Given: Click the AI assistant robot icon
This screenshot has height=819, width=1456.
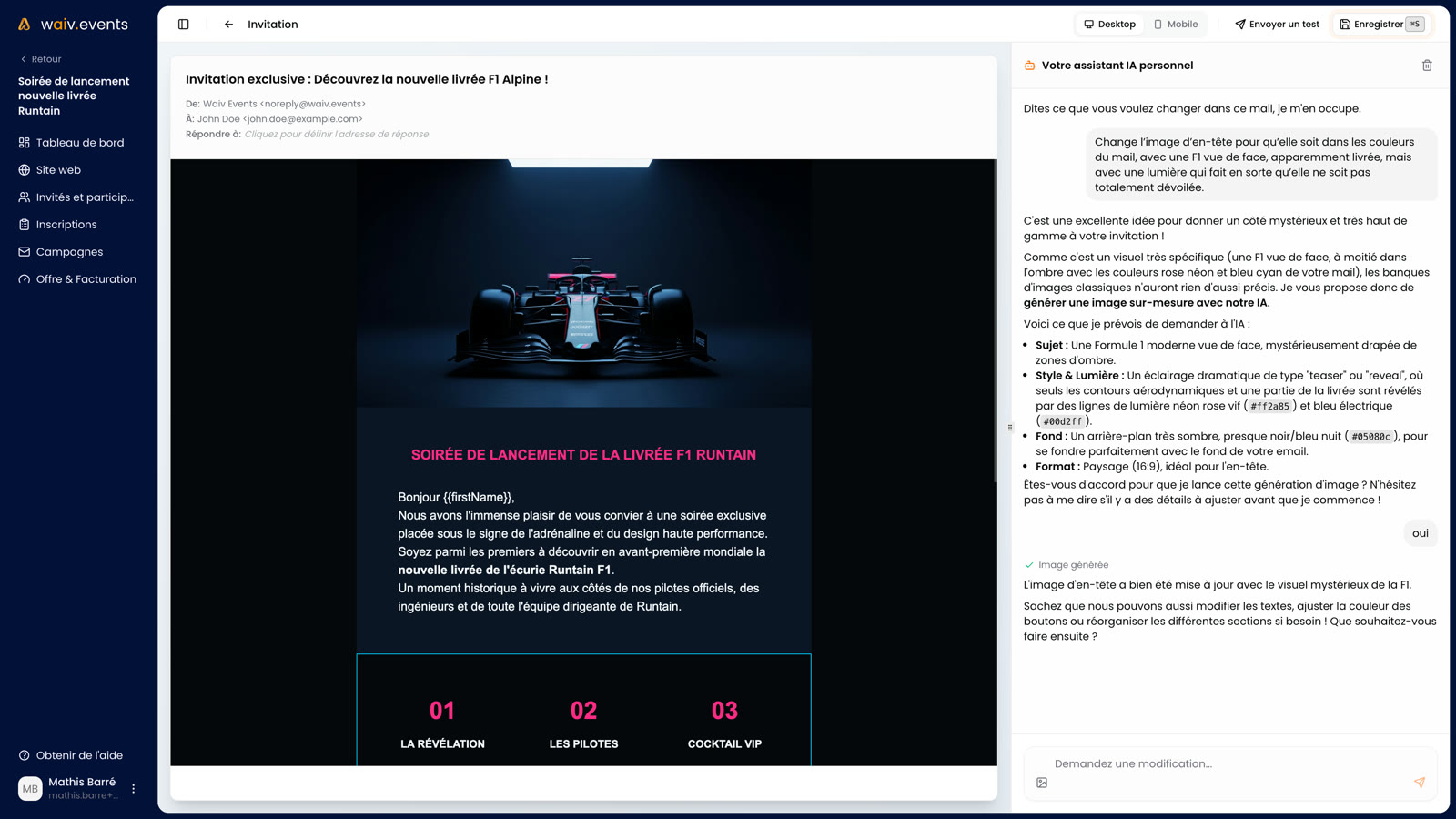Looking at the screenshot, I should (1030, 66).
